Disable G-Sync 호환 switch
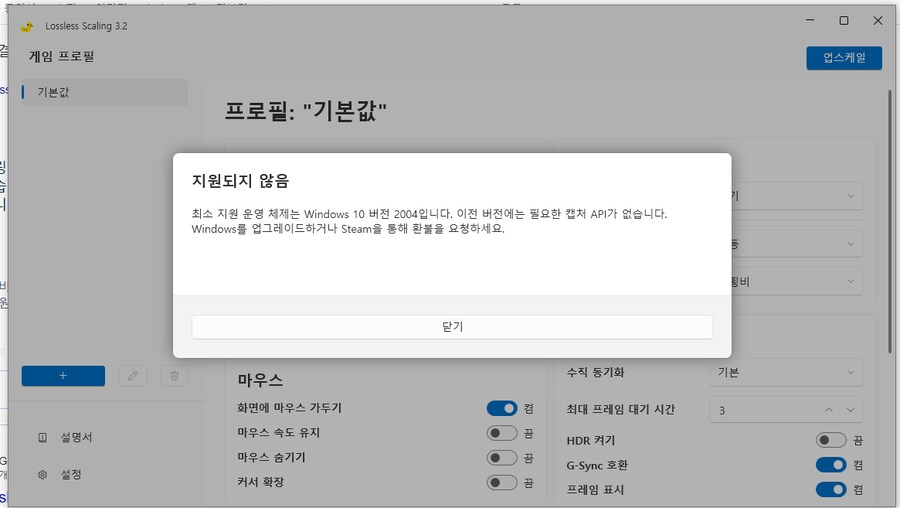The image size is (900, 508). coord(831,465)
